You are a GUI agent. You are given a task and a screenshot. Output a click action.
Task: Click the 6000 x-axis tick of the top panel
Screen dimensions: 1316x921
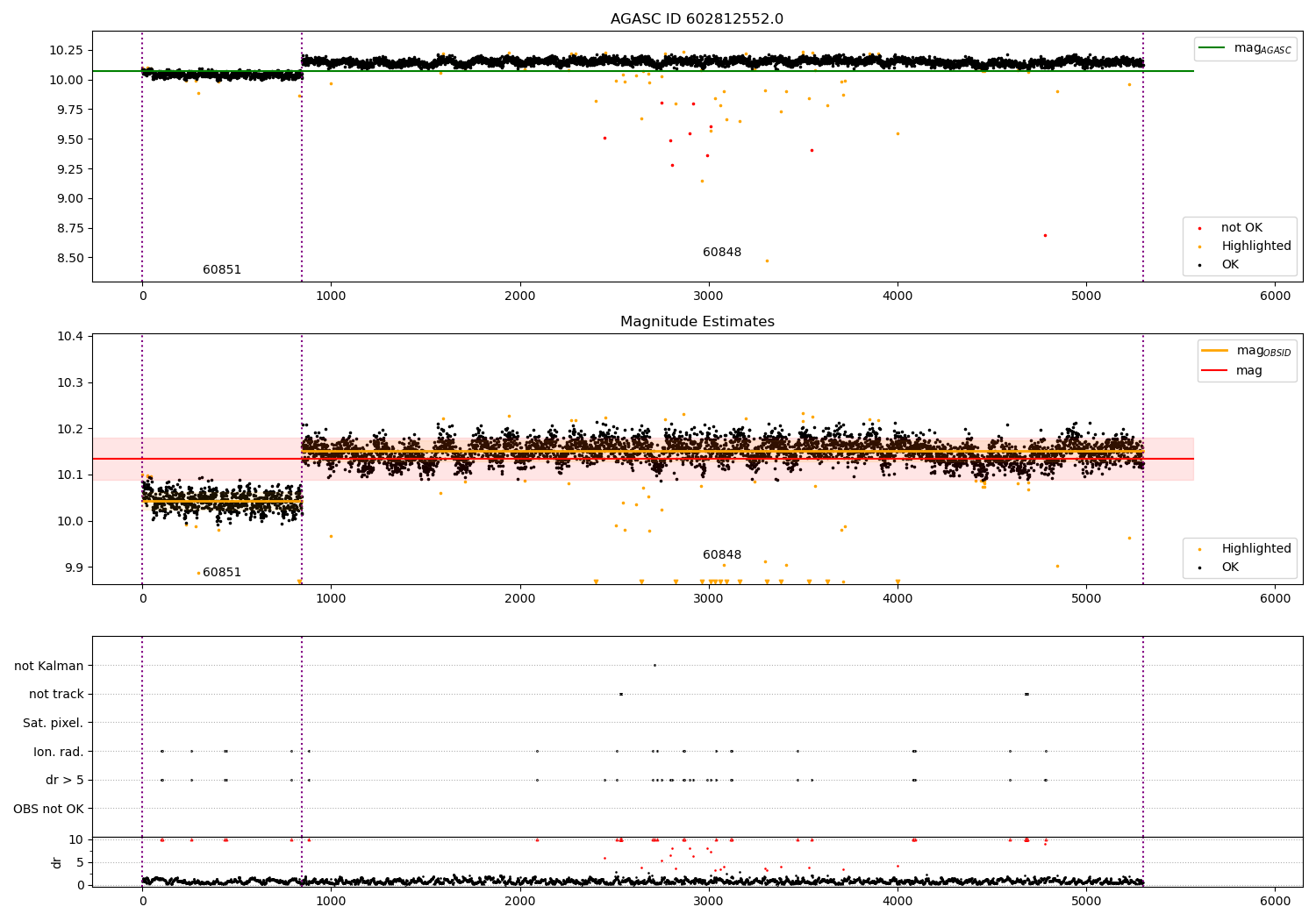(x=1275, y=296)
